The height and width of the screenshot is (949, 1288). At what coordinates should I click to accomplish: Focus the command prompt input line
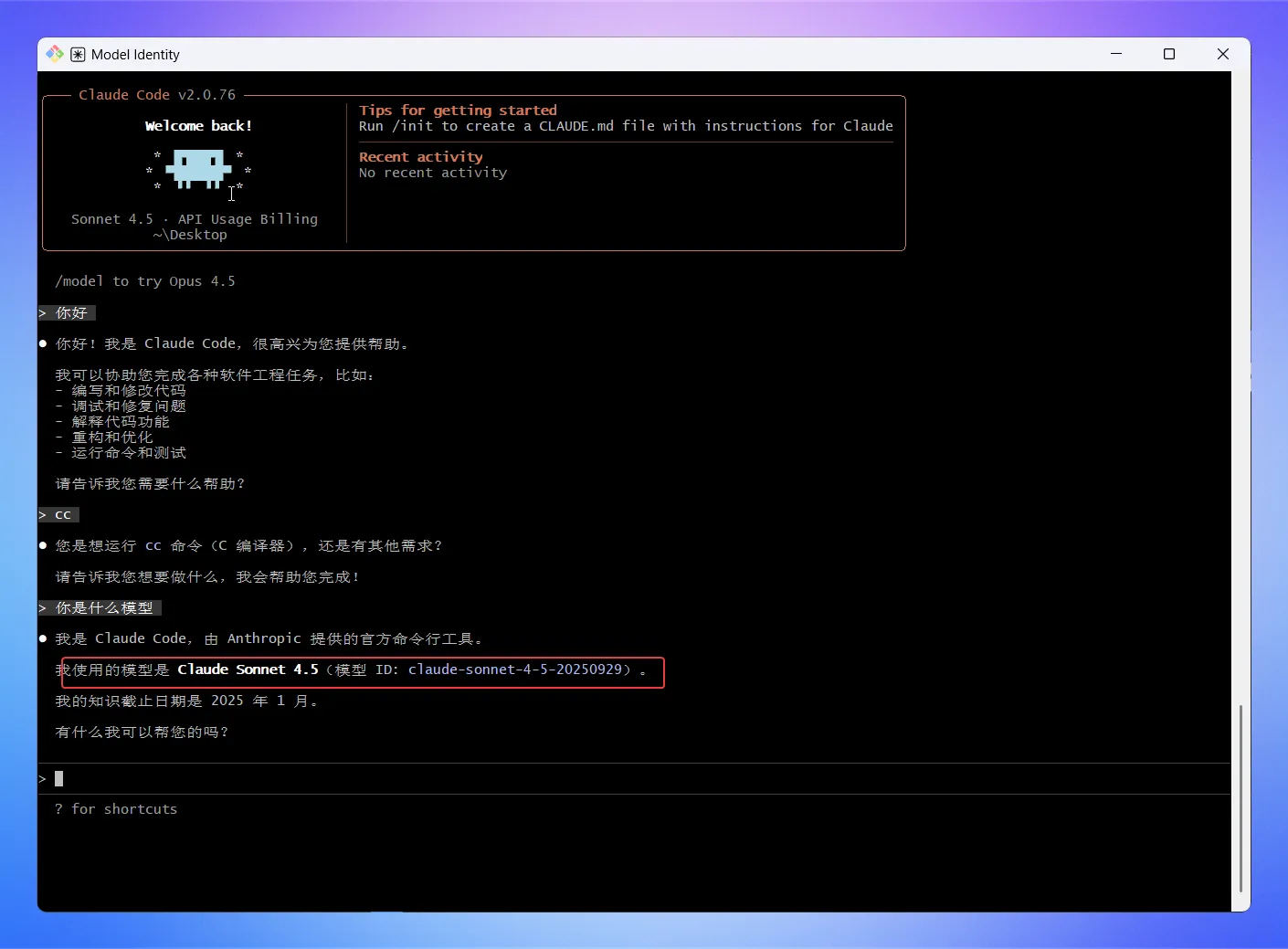[x=365, y=778]
